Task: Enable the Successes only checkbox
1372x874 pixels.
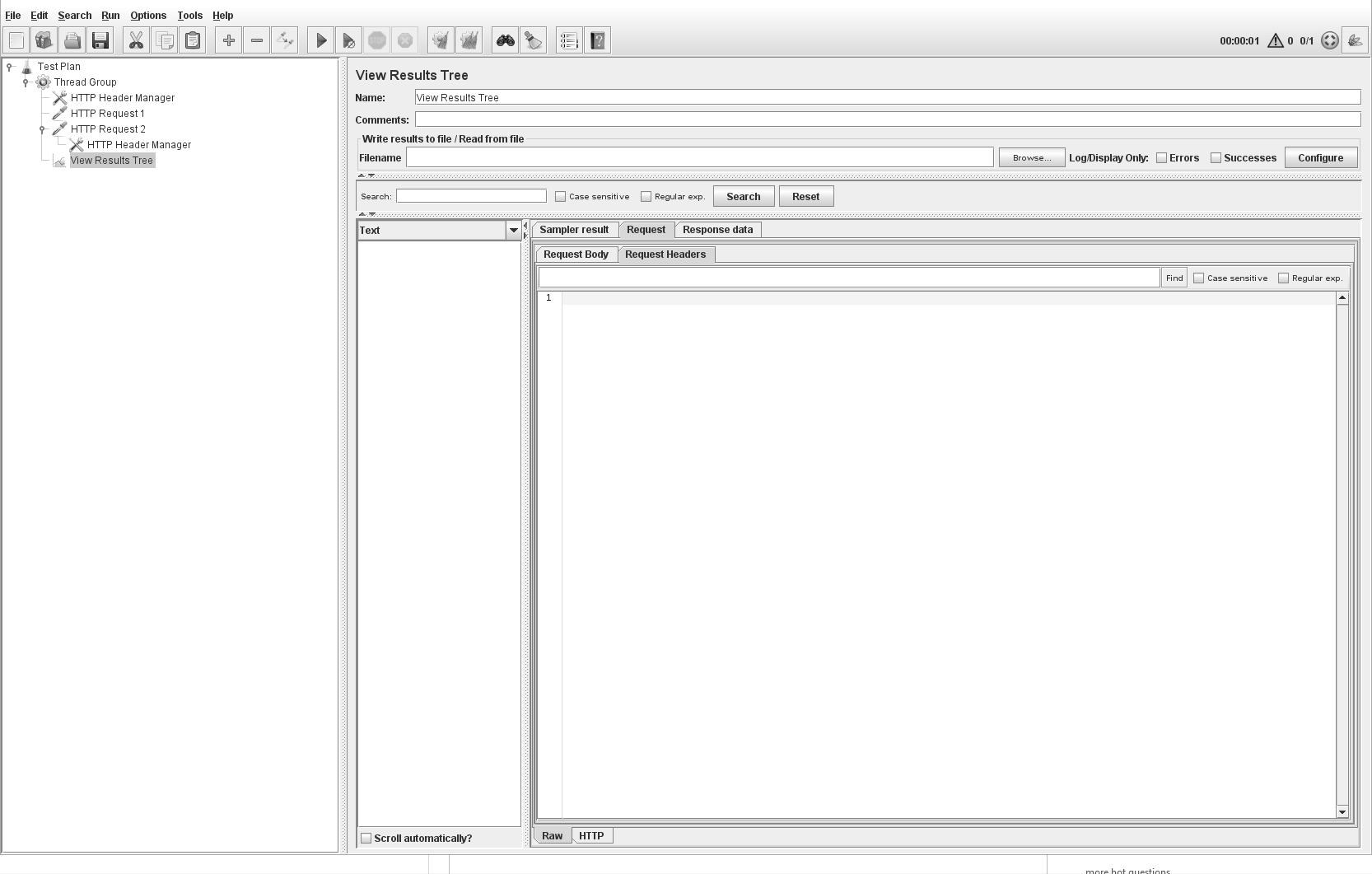Action: (1216, 158)
